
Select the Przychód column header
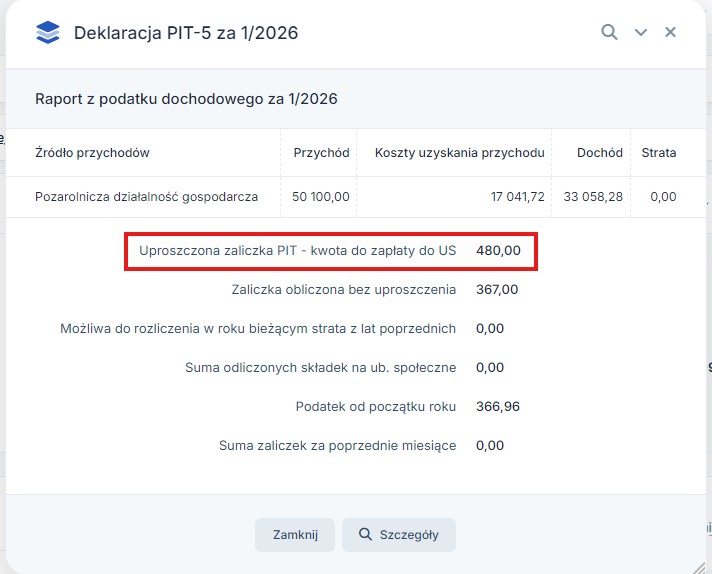click(321, 153)
